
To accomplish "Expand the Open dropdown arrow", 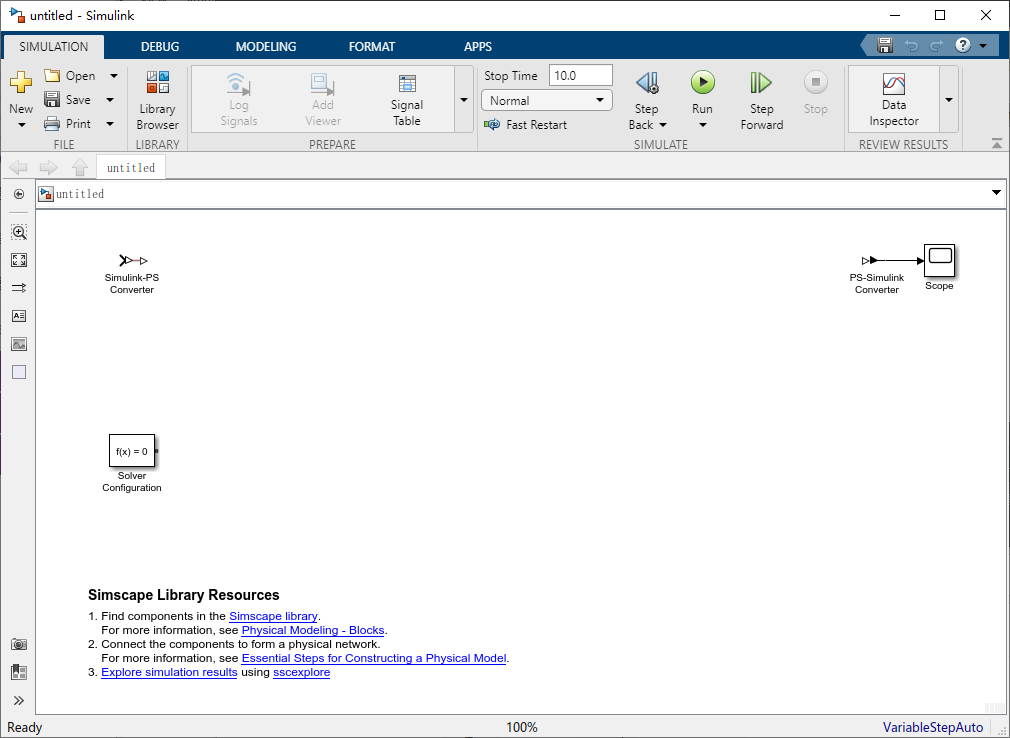I will click(x=113, y=76).
